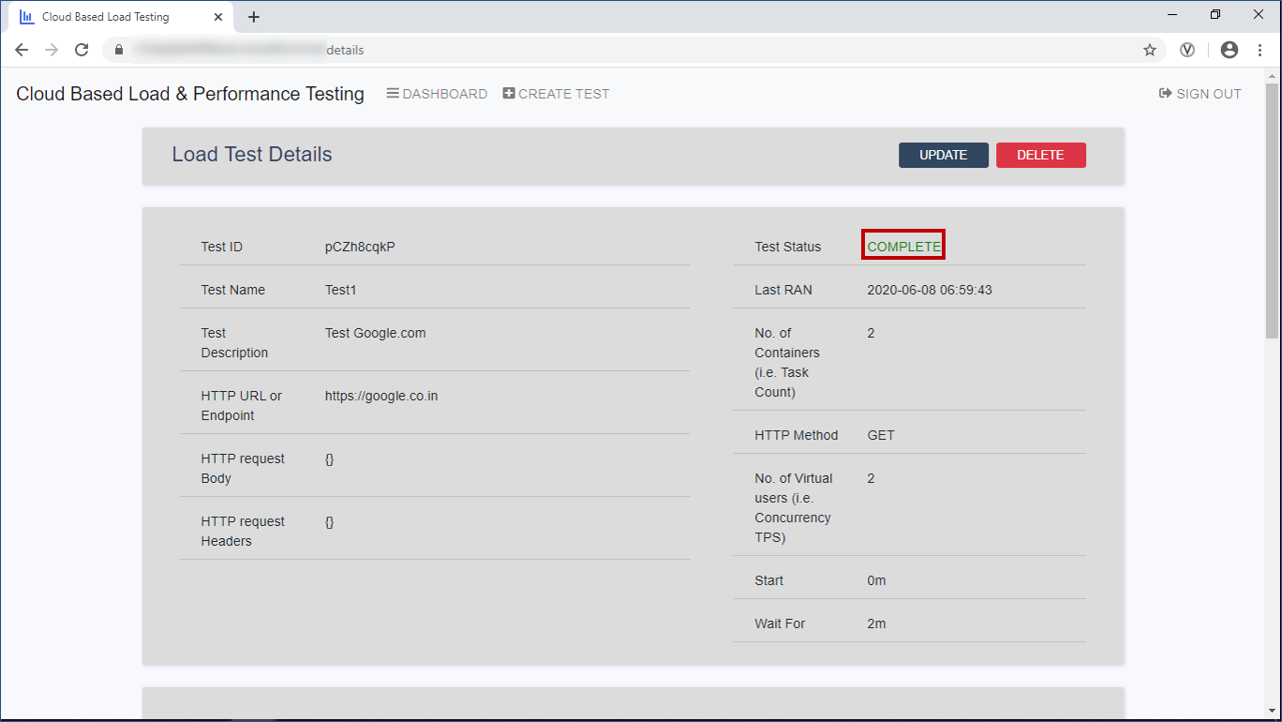Image resolution: width=1282 pixels, height=722 pixels.
Task: Click the endpoint text https://google.co.in
Action: click(381, 396)
